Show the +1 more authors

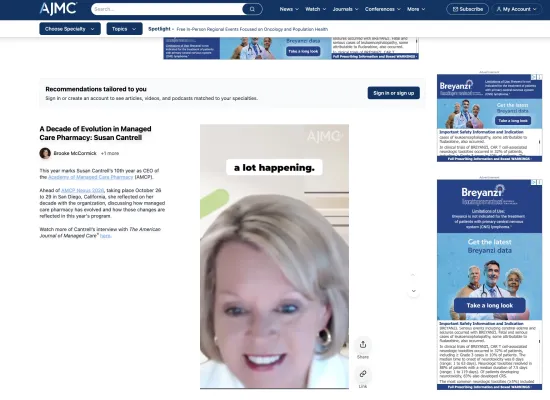pyautogui.click(x=110, y=153)
